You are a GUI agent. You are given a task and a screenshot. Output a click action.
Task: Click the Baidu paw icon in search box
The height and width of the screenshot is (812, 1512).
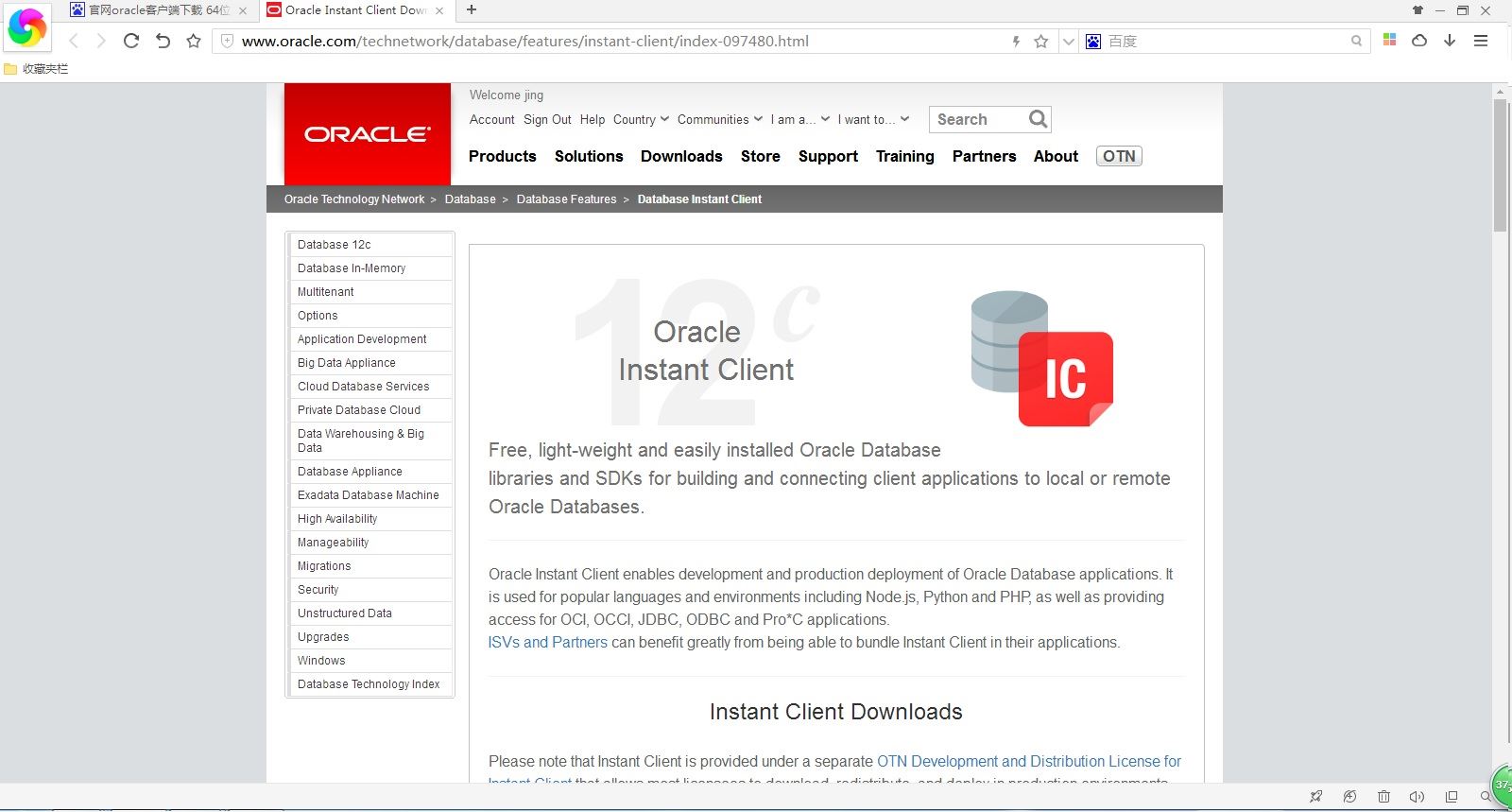point(1093,42)
